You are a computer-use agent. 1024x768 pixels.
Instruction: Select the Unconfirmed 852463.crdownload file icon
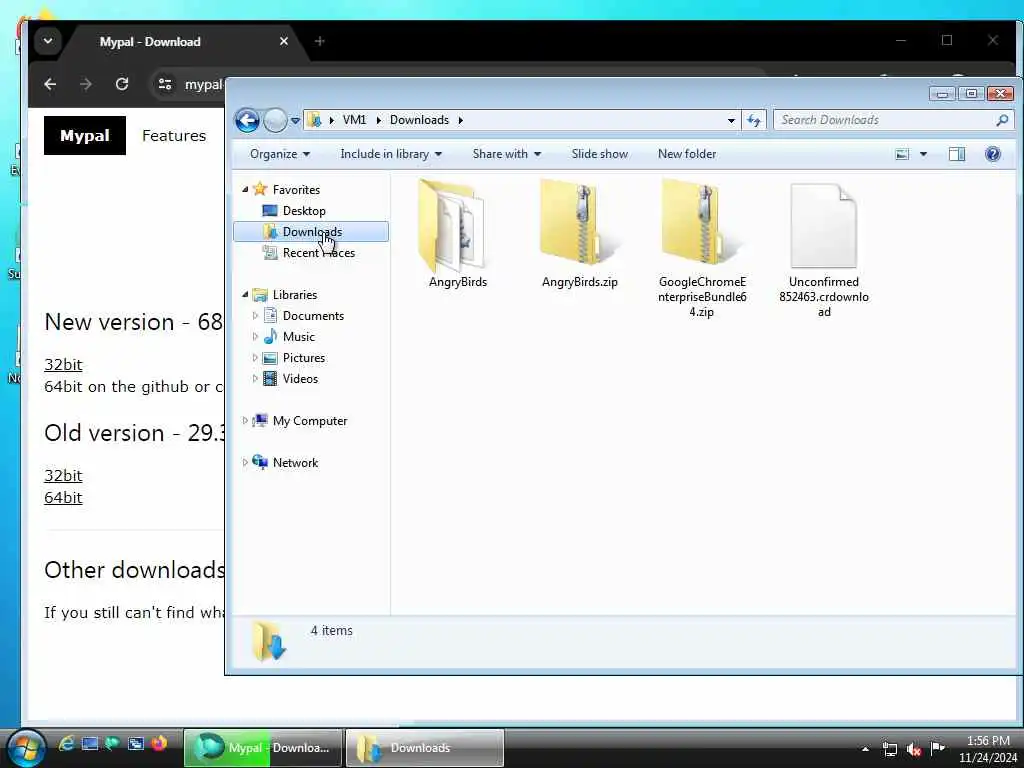824,225
